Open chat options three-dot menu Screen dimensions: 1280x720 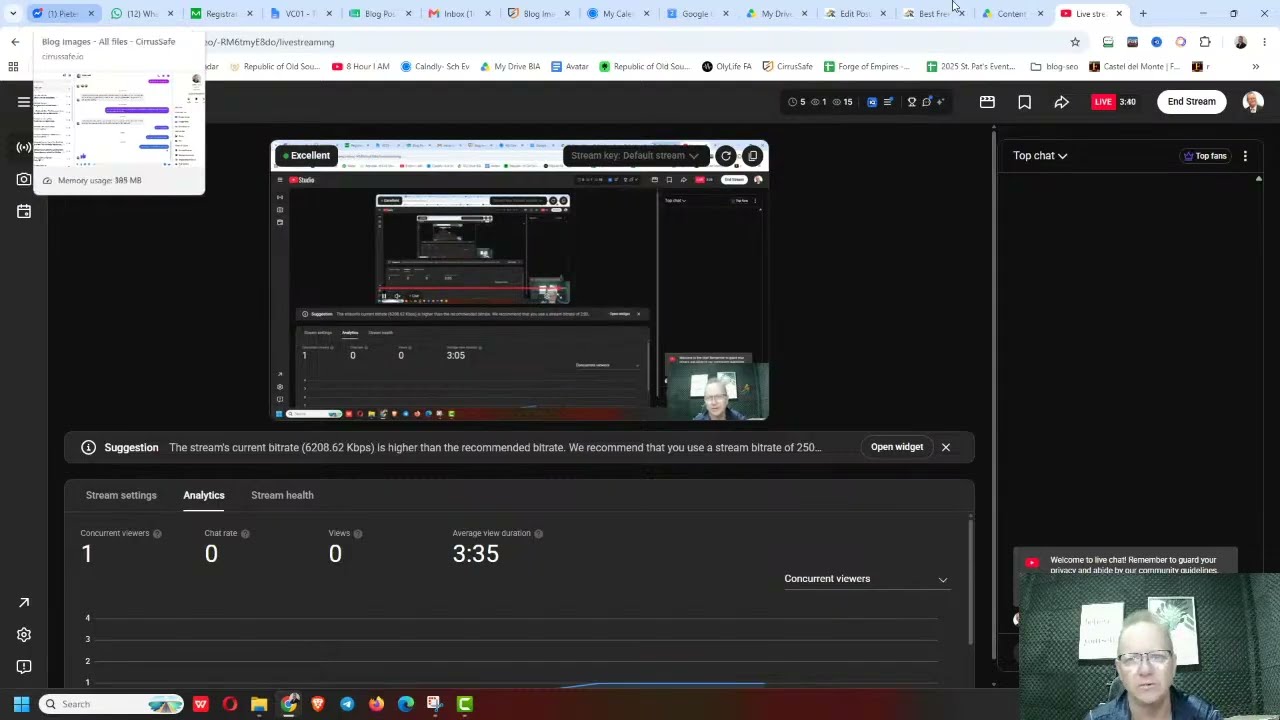[x=1245, y=156]
